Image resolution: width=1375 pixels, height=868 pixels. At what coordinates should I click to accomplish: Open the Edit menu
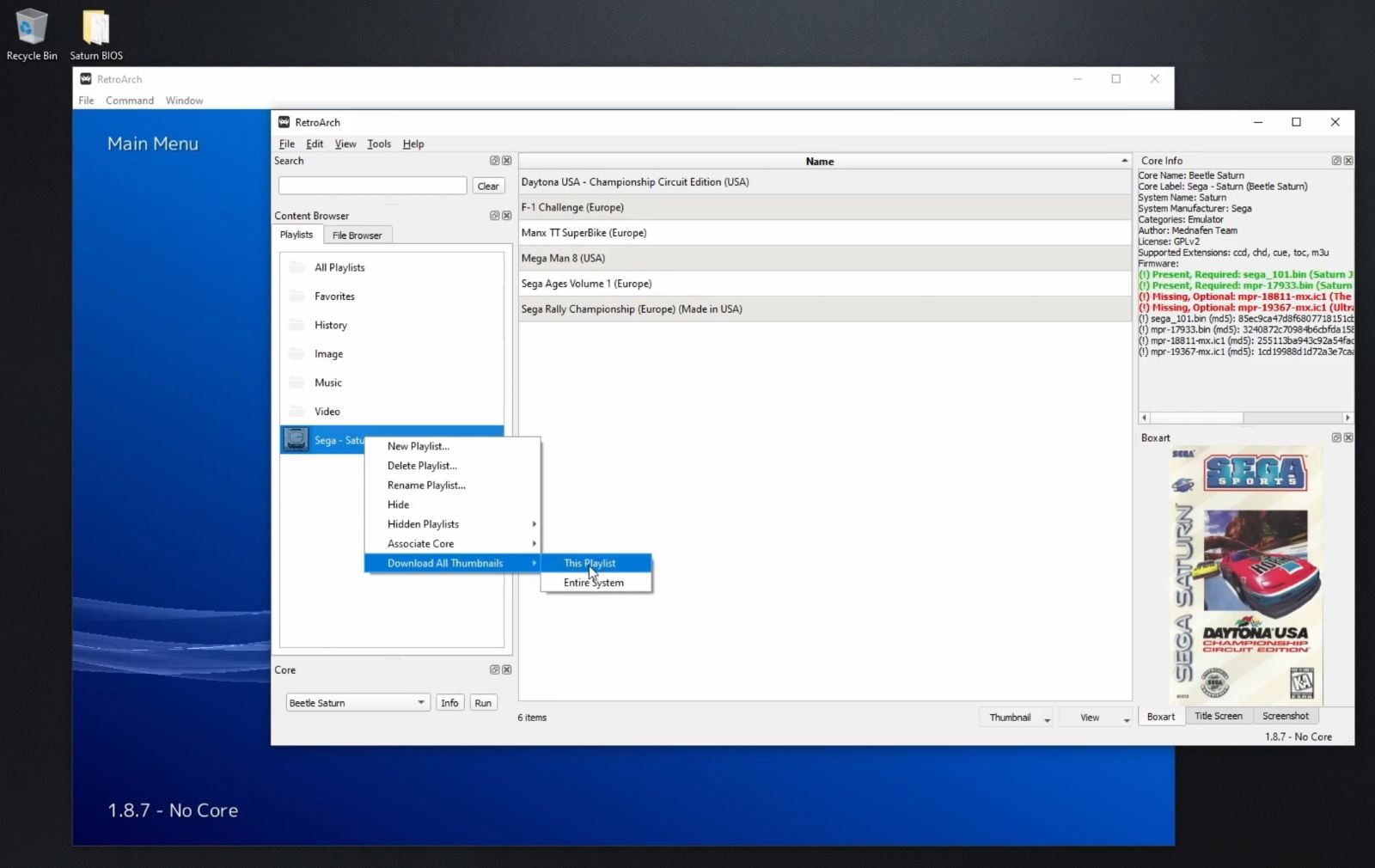(x=315, y=144)
